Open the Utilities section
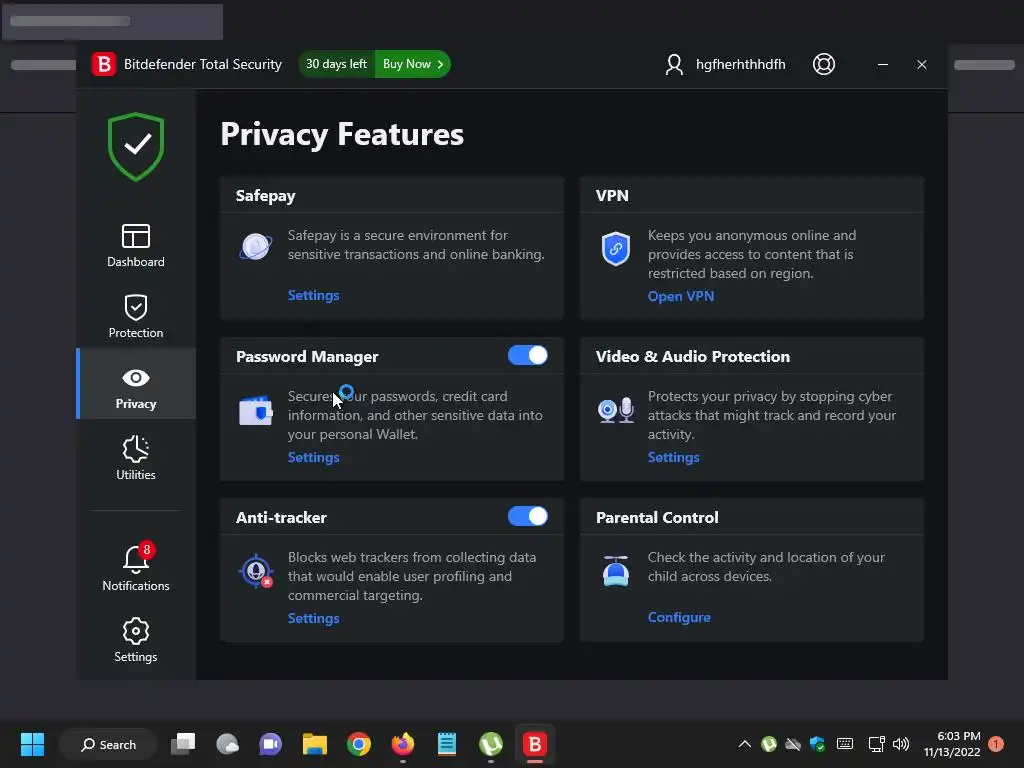Screen dimensions: 1024x768 coord(136,458)
